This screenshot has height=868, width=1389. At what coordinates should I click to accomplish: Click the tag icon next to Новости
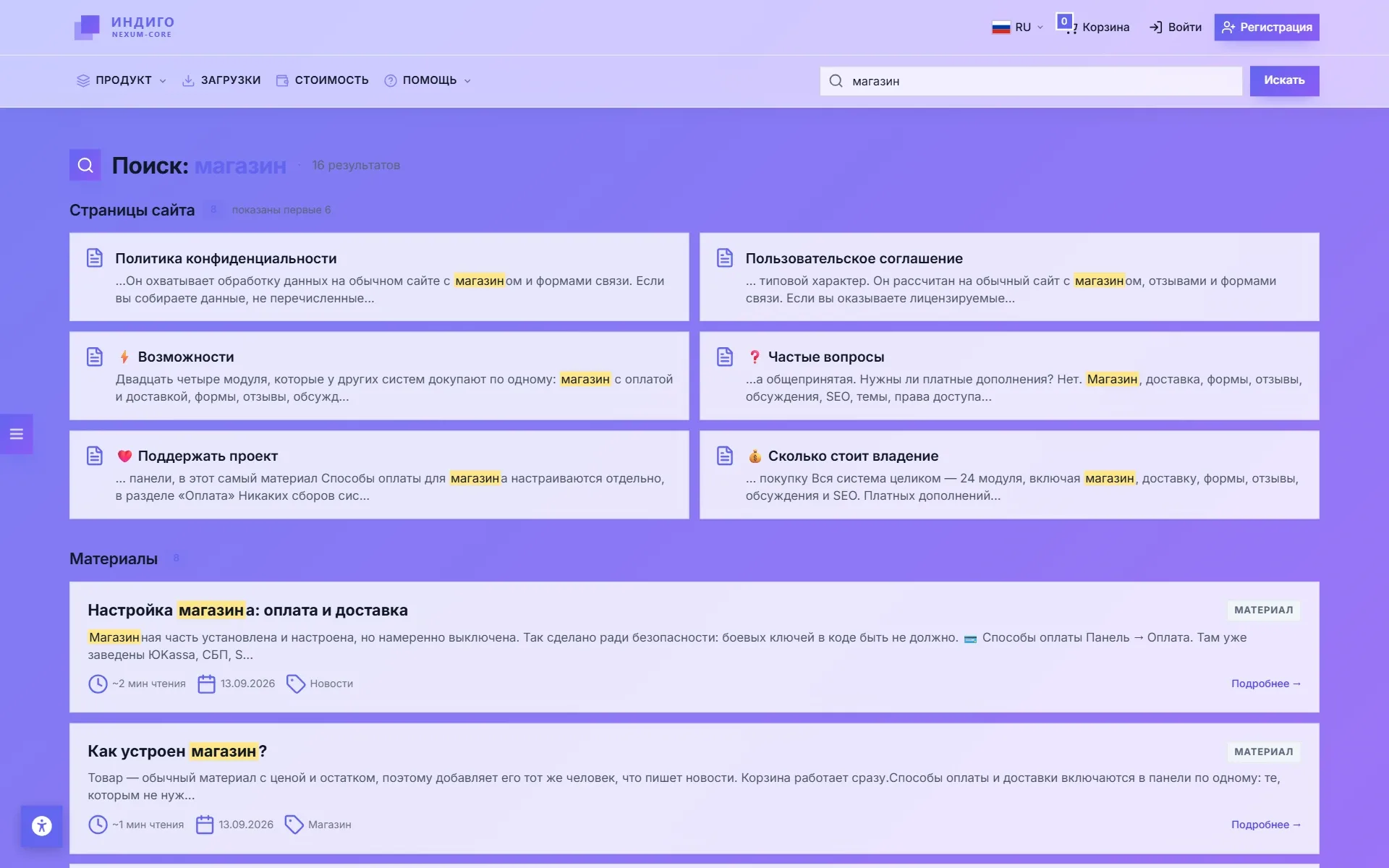295,684
